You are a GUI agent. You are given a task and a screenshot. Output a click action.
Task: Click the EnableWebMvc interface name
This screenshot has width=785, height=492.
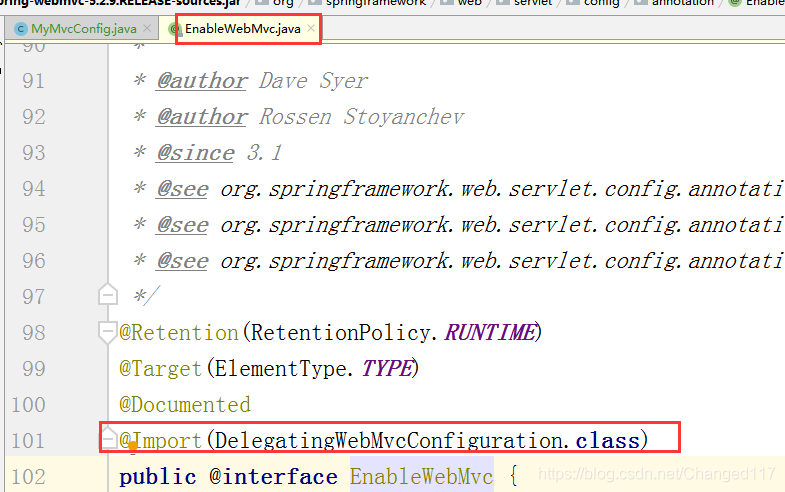click(422, 476)
